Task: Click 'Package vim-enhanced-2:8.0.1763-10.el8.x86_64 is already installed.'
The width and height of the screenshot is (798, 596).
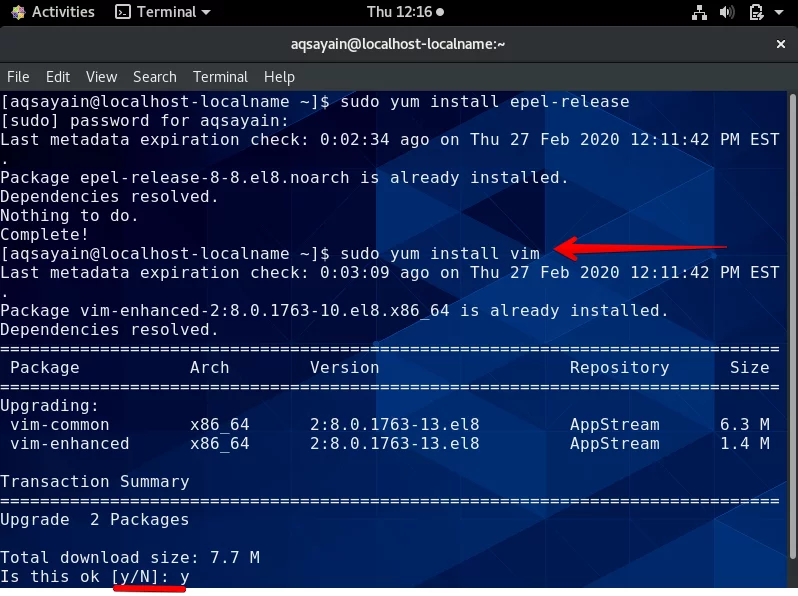Action: point(334,310)
